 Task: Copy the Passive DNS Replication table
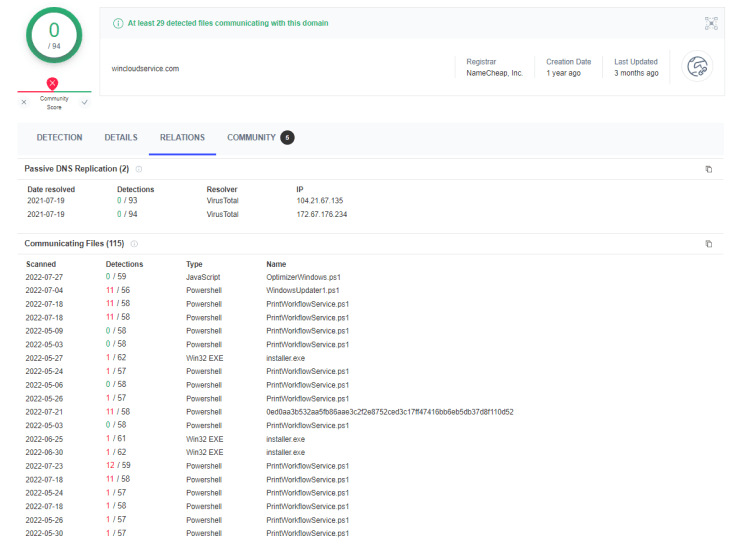708,169
